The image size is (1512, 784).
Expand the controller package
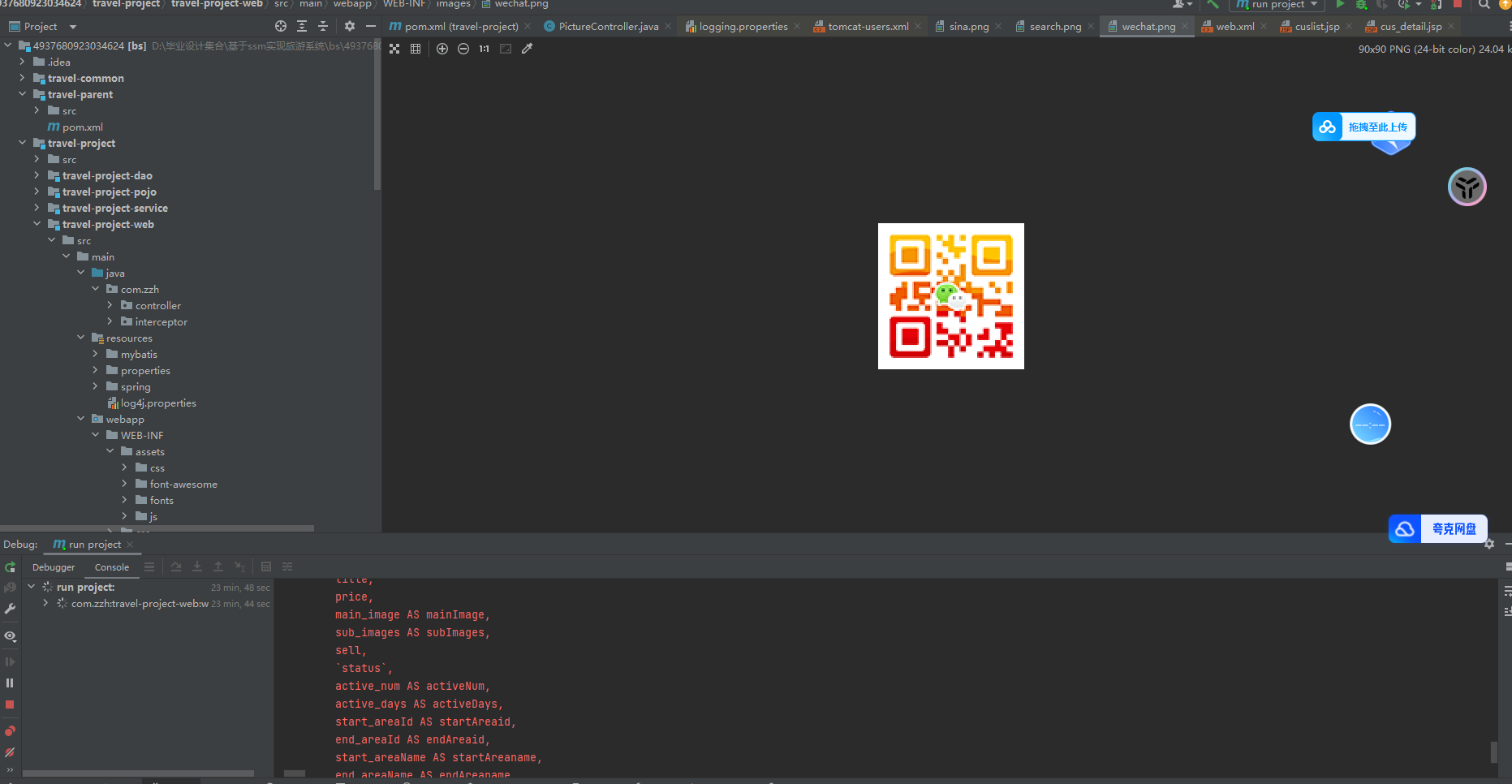[110, 305]
